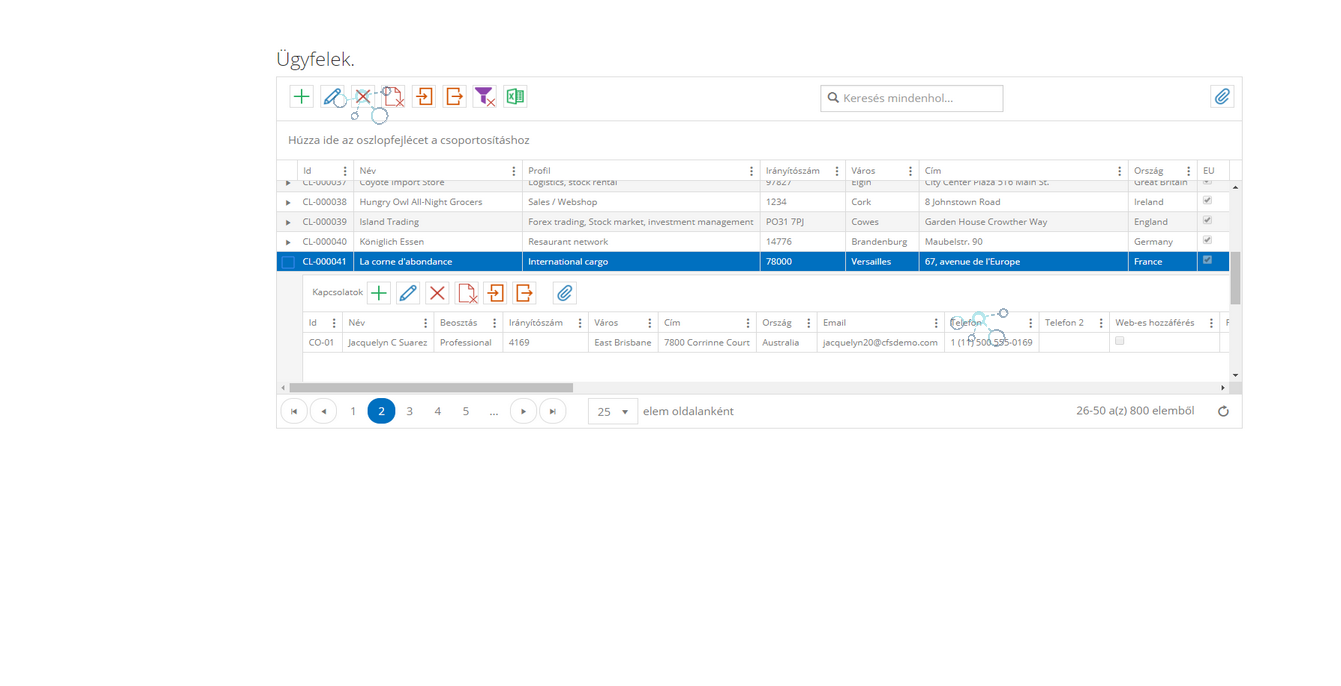1341x686 pixels.
Task: Click the grid's vertical scroll down arrow
Action: [x=1235, y=375]
